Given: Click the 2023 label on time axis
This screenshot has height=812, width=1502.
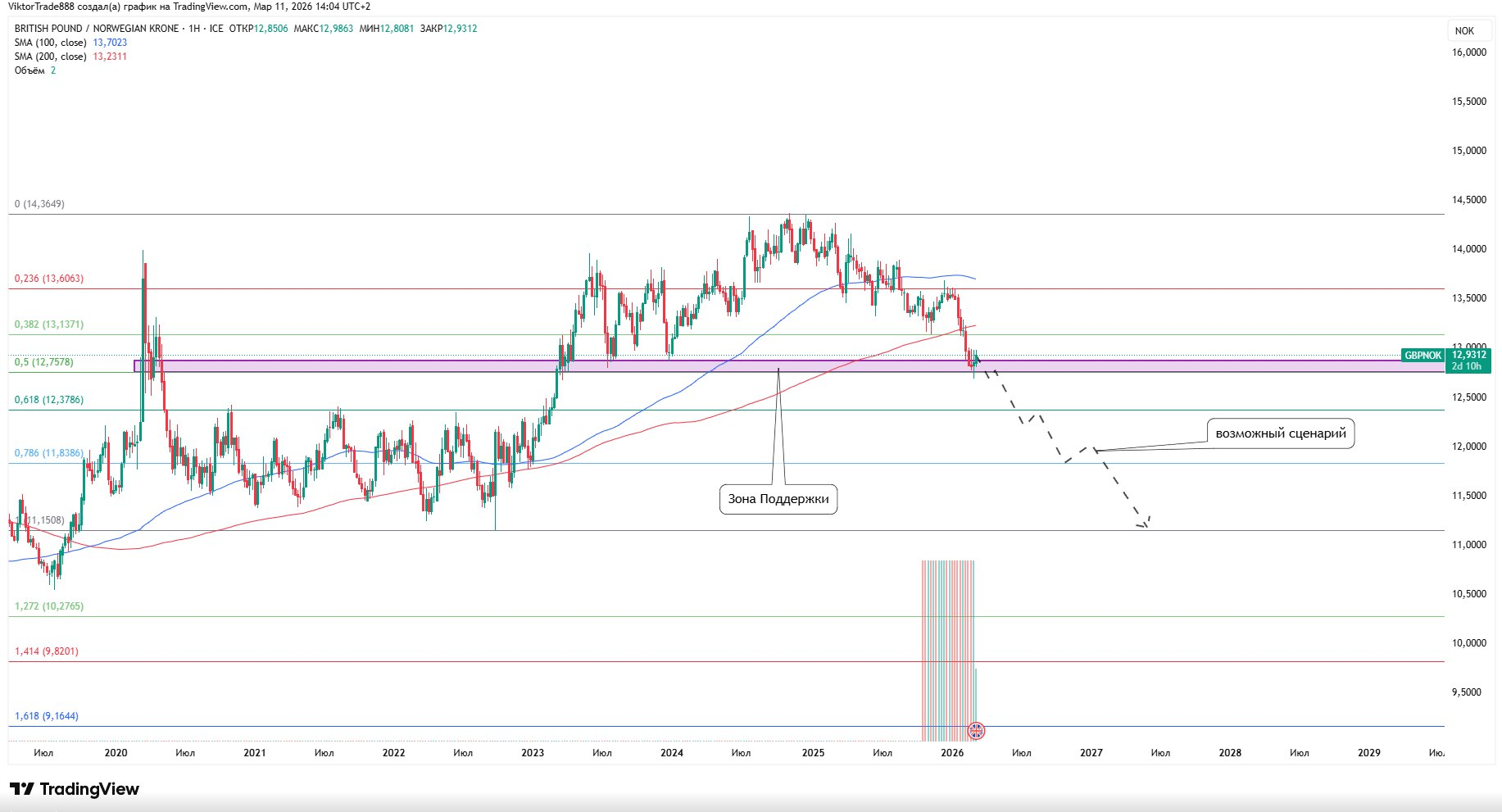Looking at the screenshot, I should [533, 753].
